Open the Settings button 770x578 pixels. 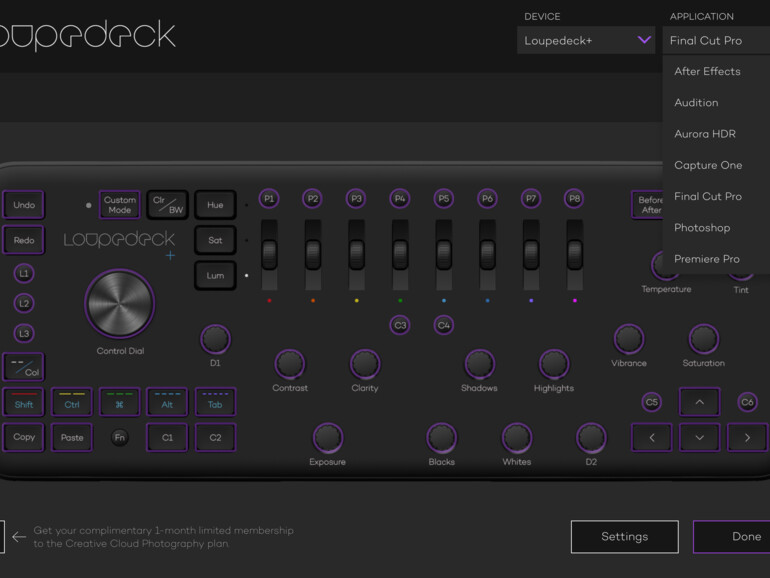click(624, 537)
